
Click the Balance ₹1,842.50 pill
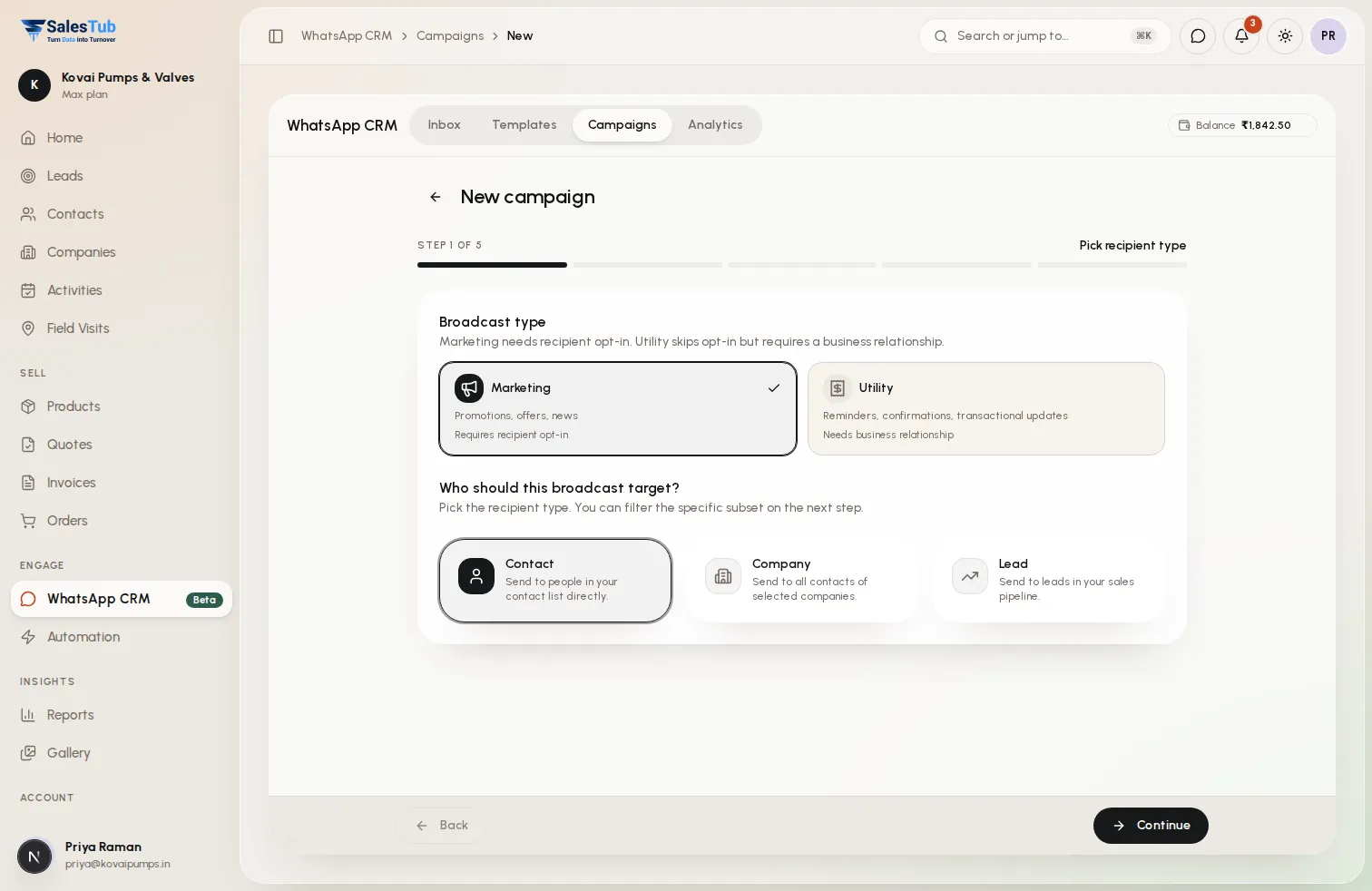pos(1242,125)
